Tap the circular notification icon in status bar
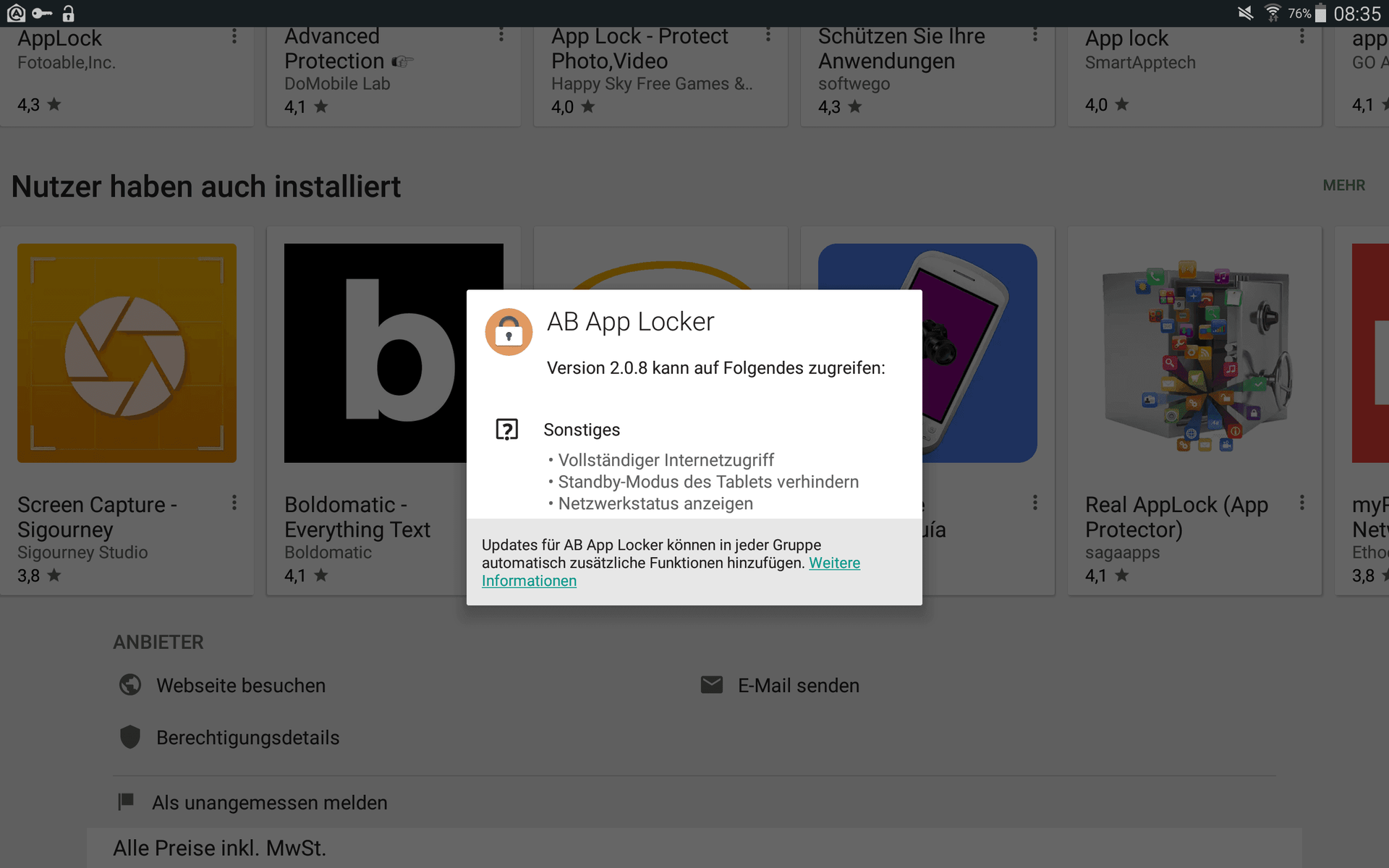The height and width of the screenshot is (868, 1389). [x=16, y=13]
